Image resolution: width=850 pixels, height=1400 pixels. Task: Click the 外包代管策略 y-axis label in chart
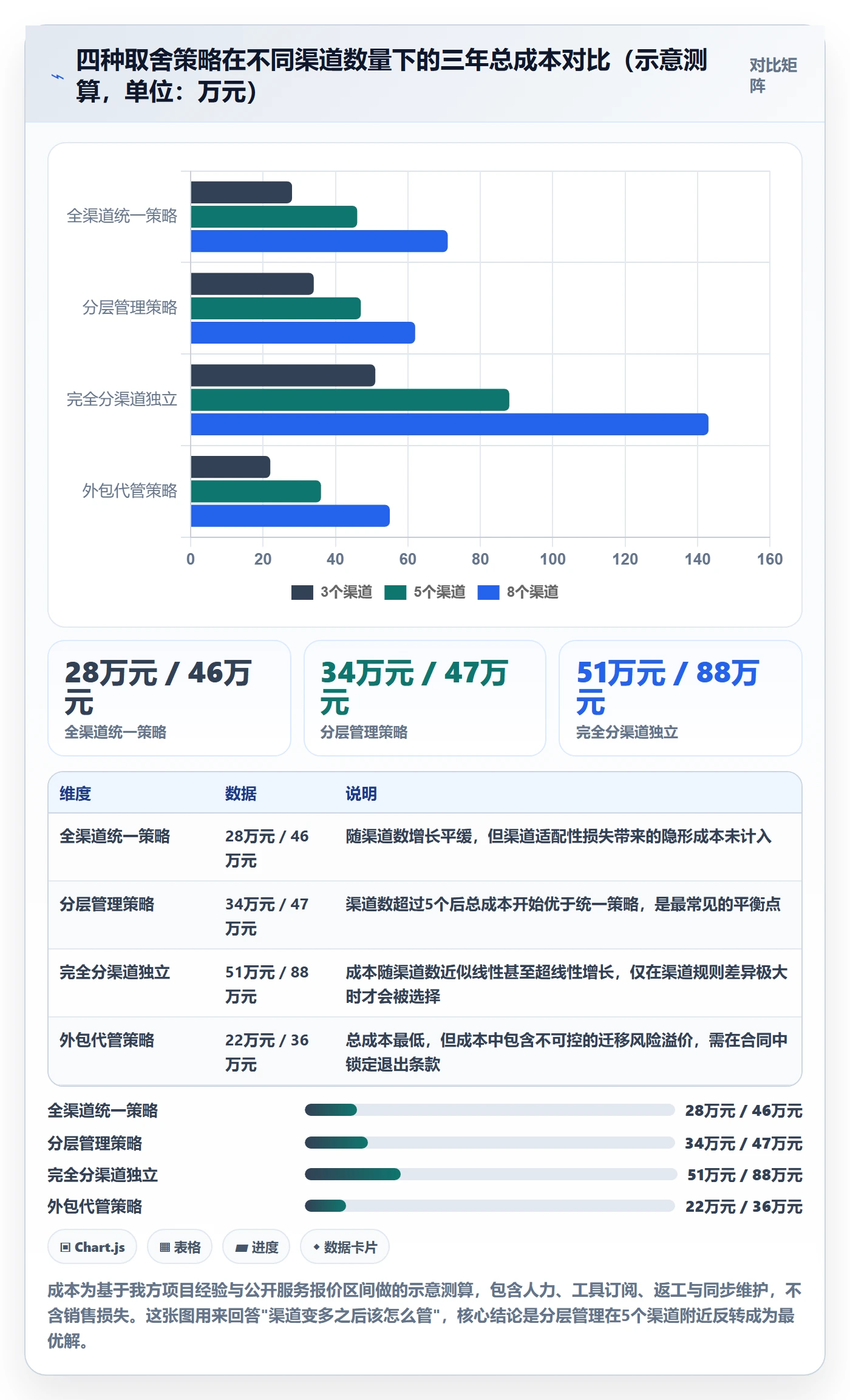(x=130, y=491)
